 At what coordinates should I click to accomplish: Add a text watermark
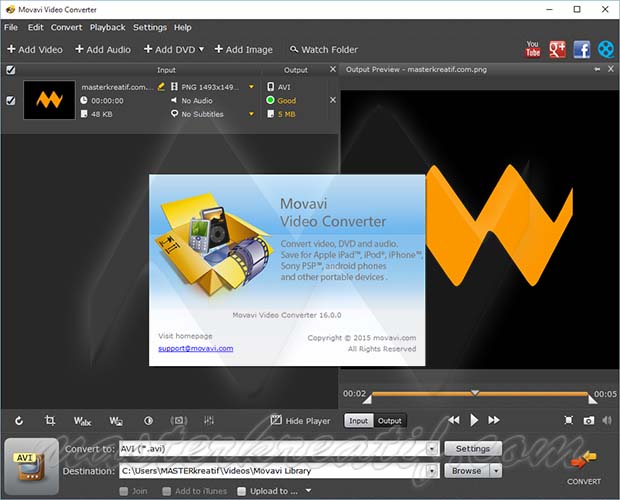pyautogui.click(x=82, y=421)
